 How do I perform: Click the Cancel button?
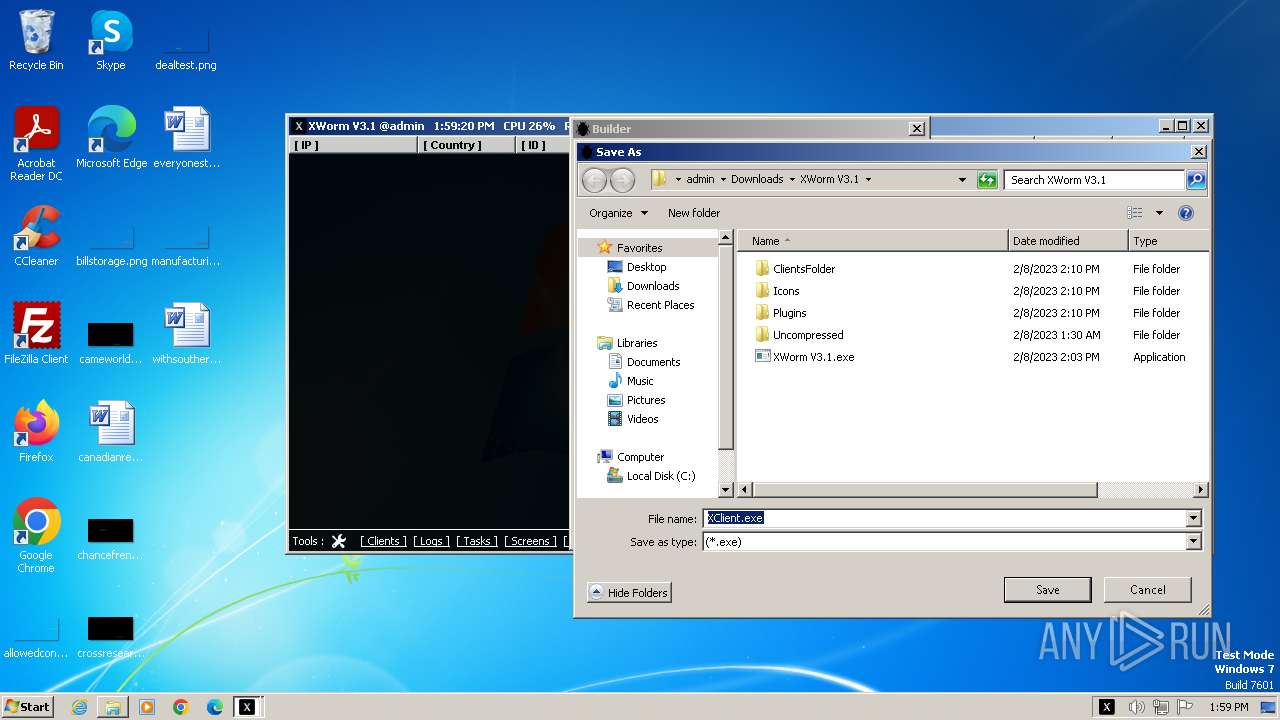pyautogui.click(x=1148, y=590)
